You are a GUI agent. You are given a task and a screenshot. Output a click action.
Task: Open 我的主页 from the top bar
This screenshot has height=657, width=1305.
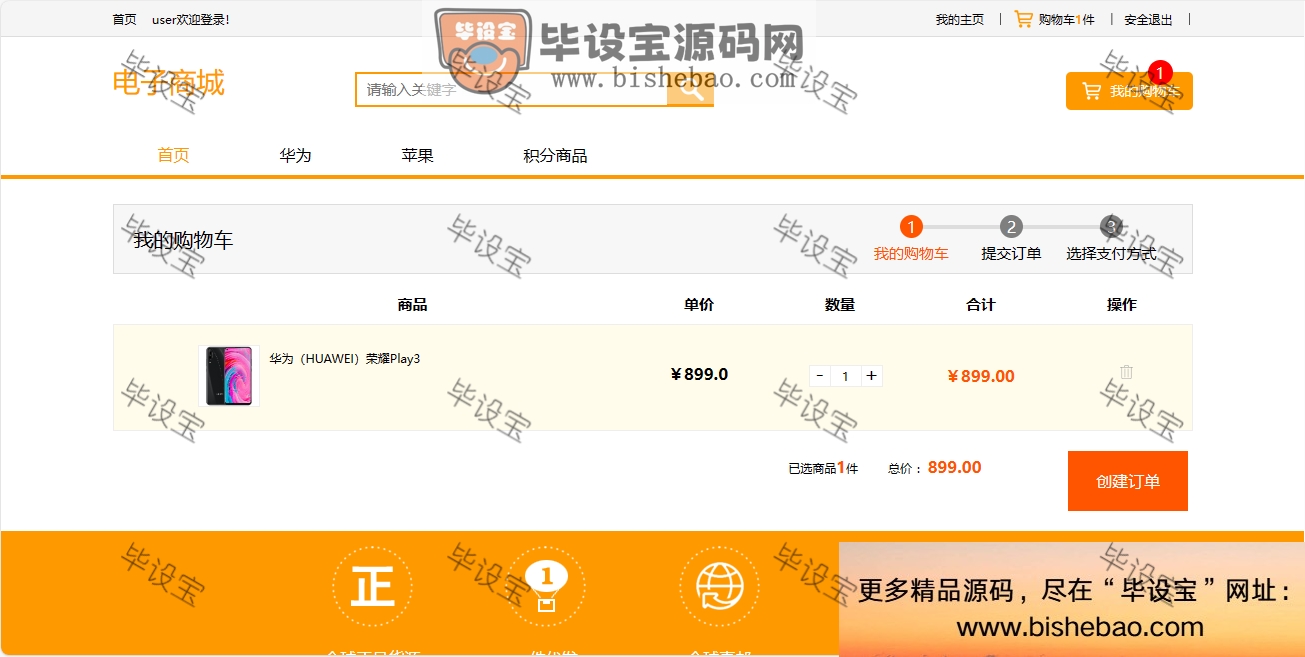coord(960,19)
